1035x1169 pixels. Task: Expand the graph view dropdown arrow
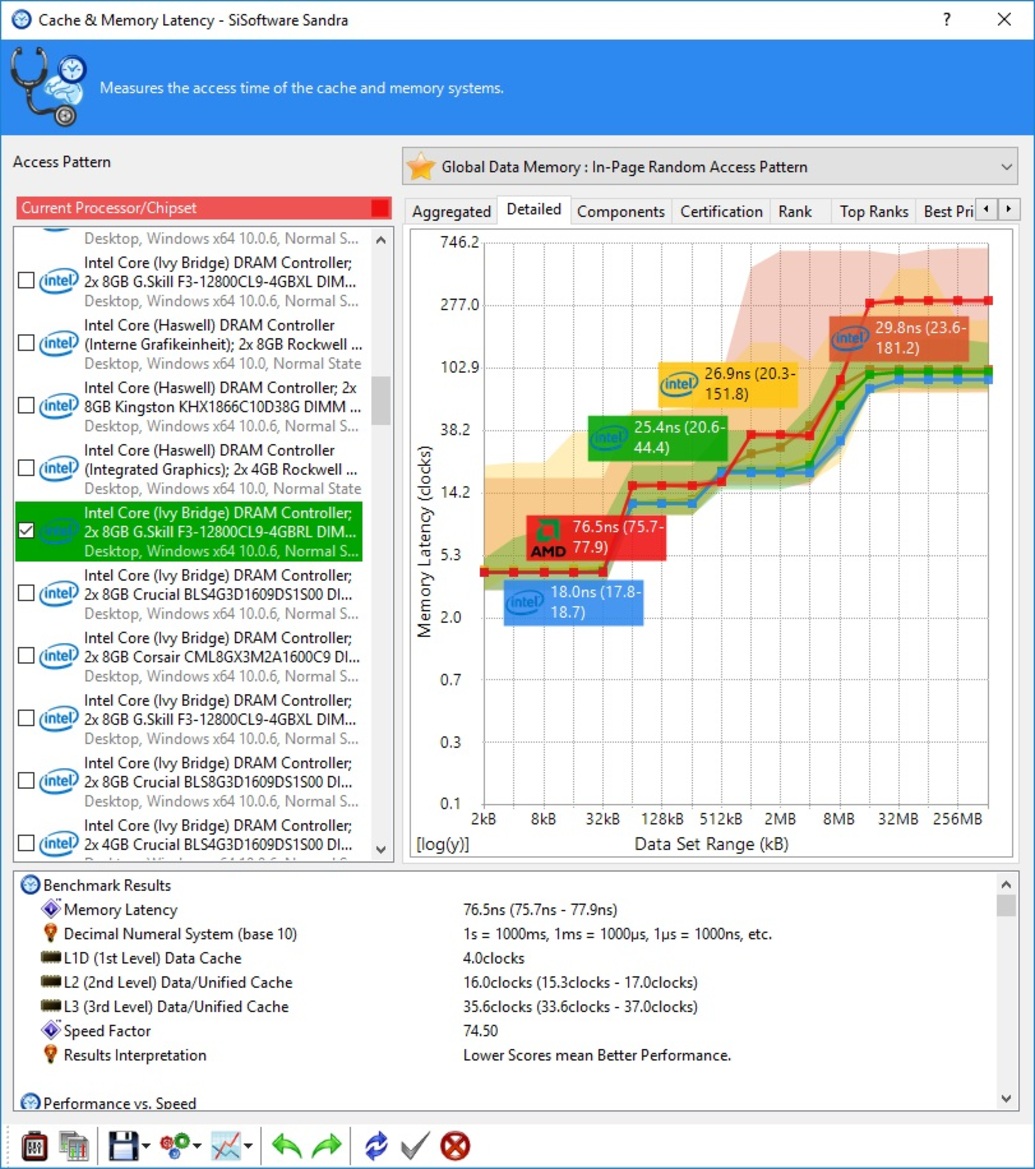point(248,1147)
